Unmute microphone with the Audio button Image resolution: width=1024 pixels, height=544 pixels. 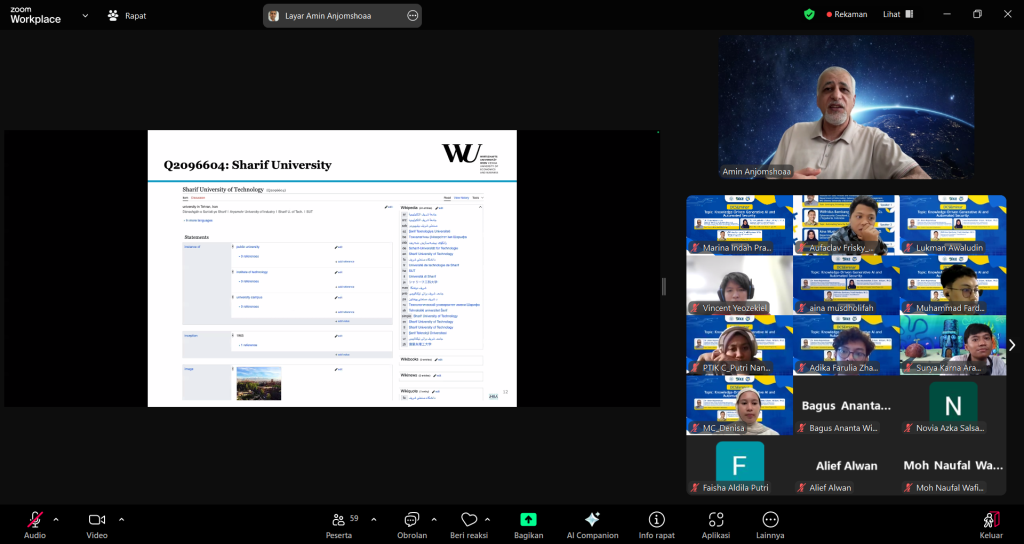pyautogui.click(x=35, y=524)
